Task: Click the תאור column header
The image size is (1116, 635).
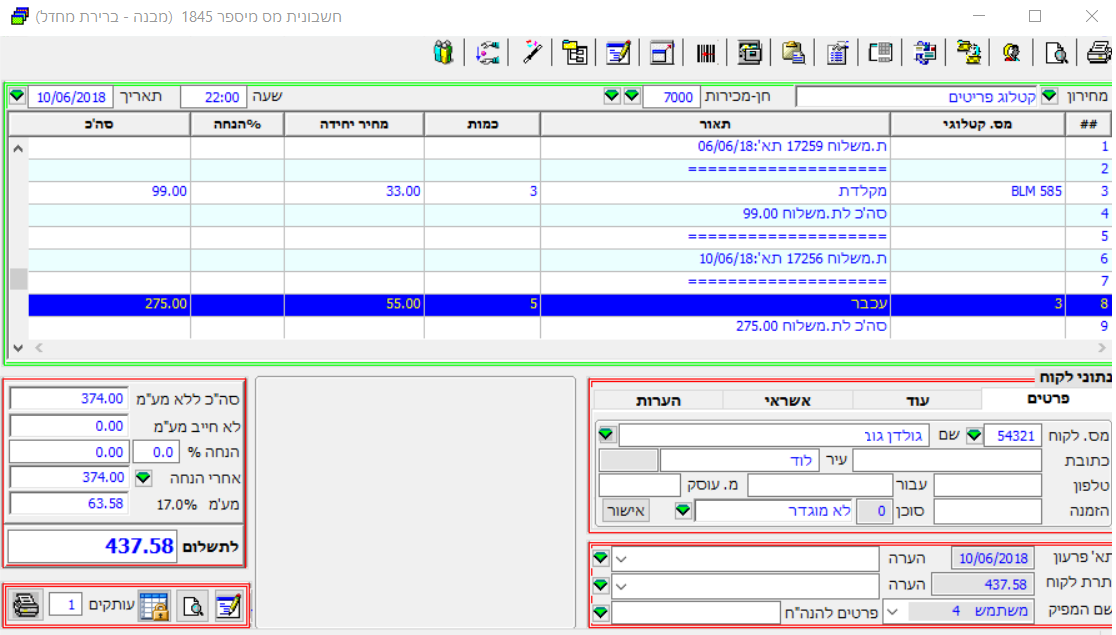Action: [x=715, y=125]
